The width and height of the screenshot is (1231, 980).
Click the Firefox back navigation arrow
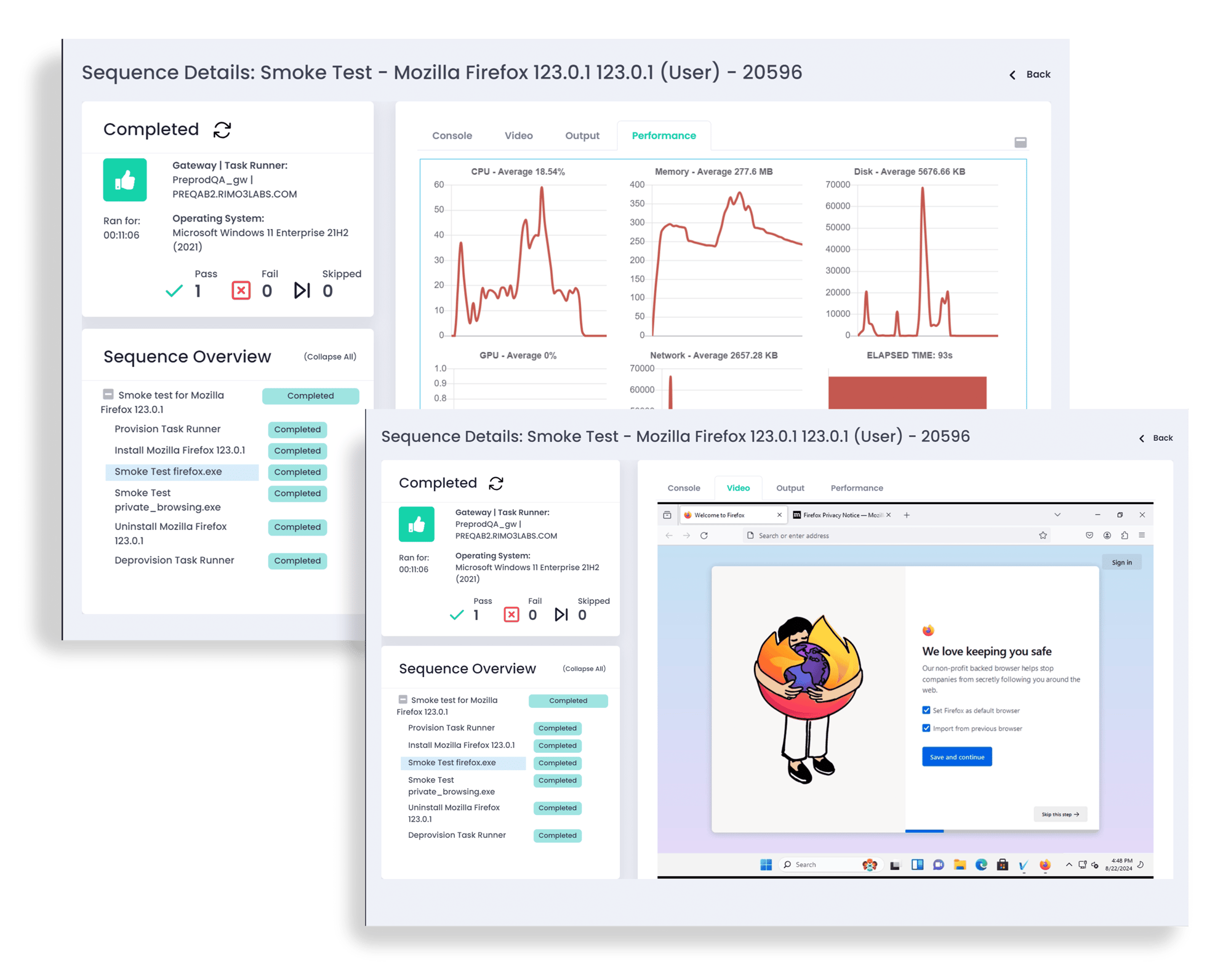[x=669, y=536]
